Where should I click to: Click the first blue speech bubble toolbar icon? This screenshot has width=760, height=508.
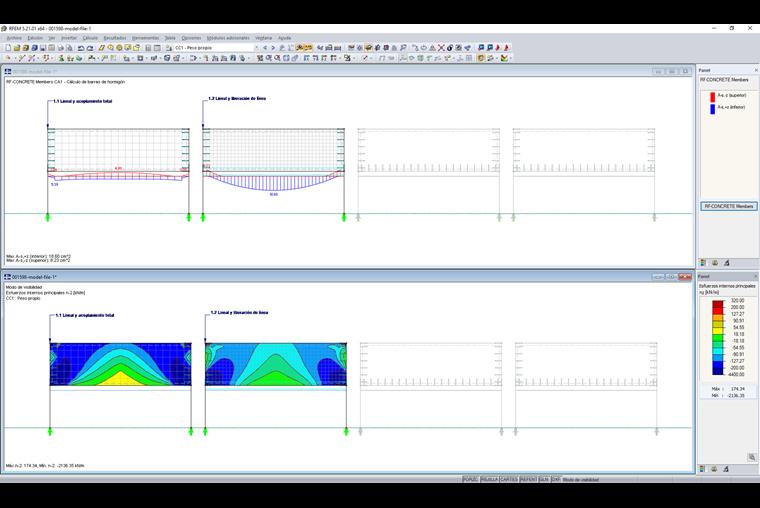click(481, 48)
